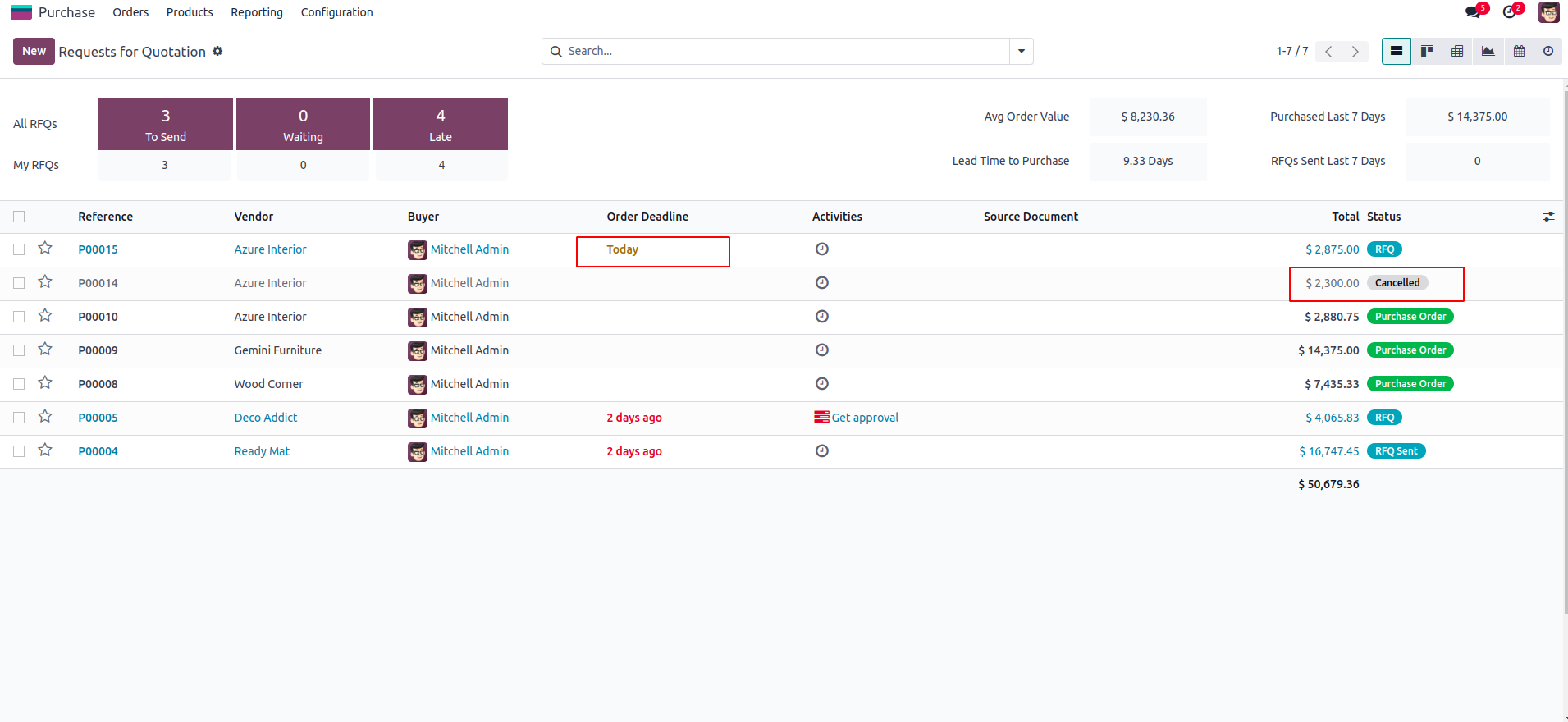Switch to Pivot table view
Image resolution: width=1568 pixels, height=722 pixels.
(x=1457, y=51)
